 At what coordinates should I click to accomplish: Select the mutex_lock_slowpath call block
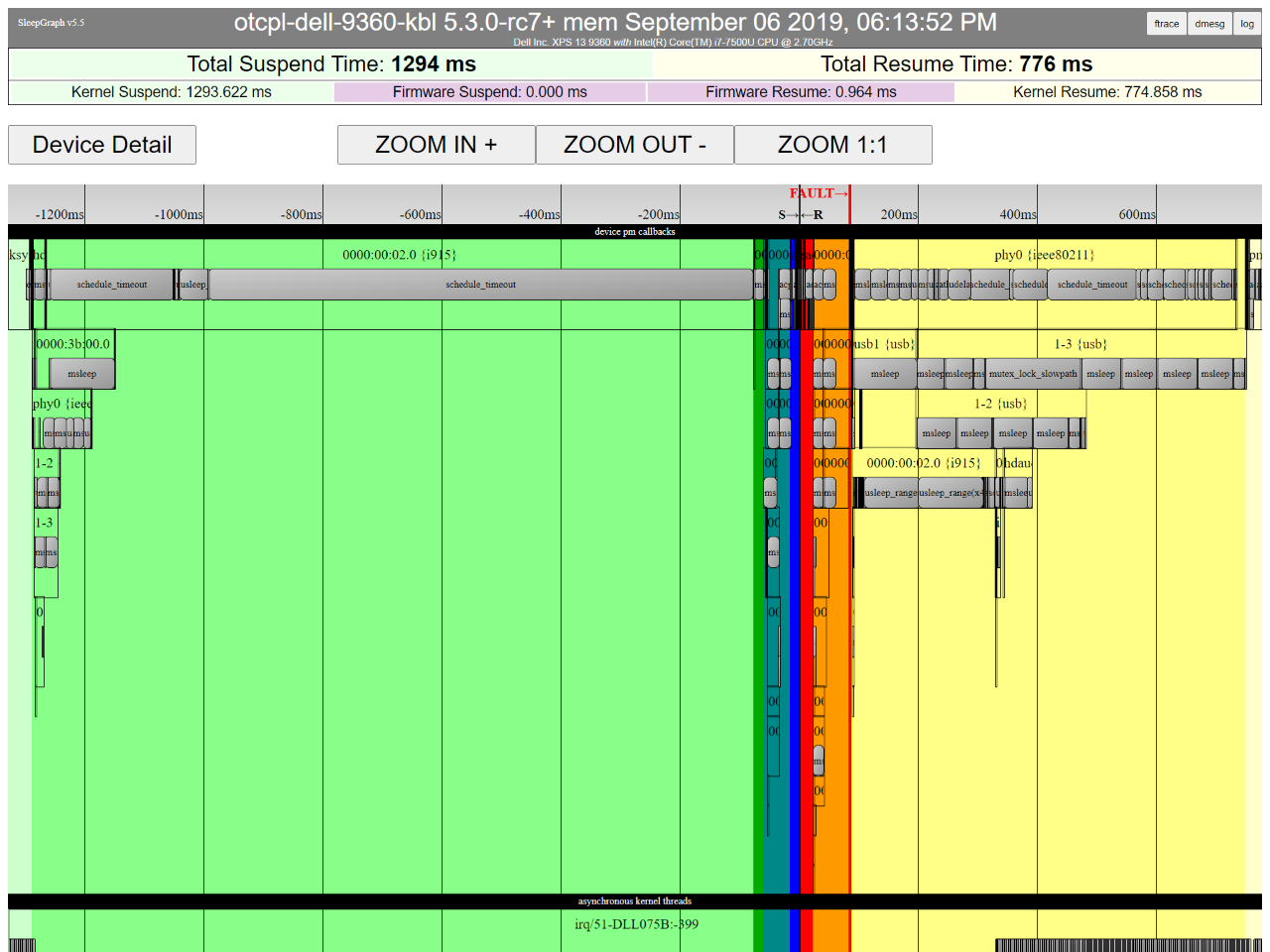[x=1032, y=374]
